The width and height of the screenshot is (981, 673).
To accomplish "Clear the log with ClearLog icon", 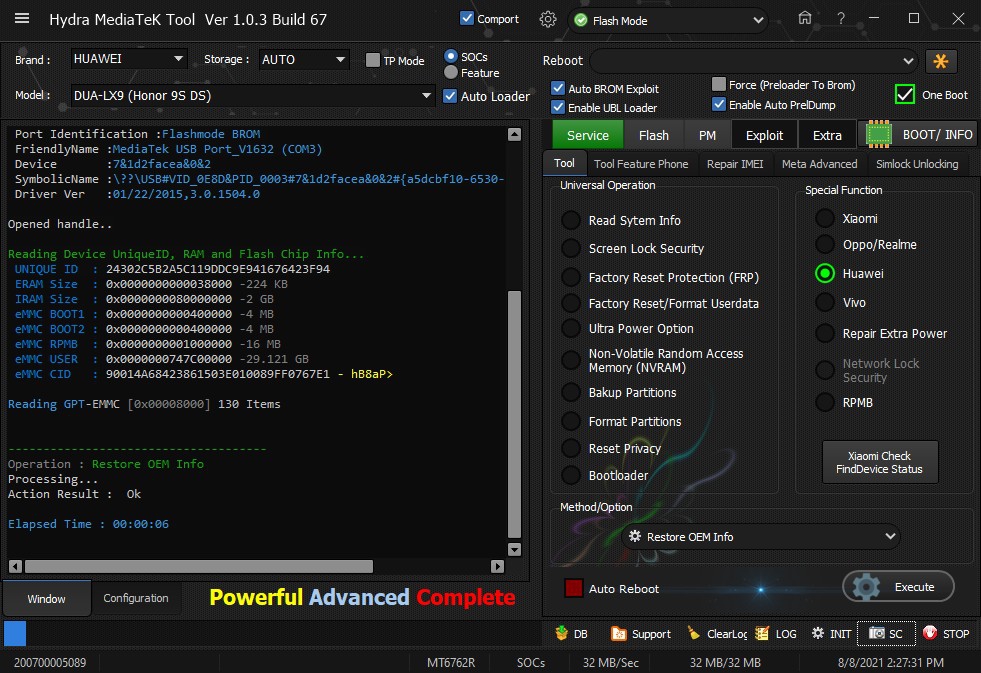I will (x=694, y=633).
